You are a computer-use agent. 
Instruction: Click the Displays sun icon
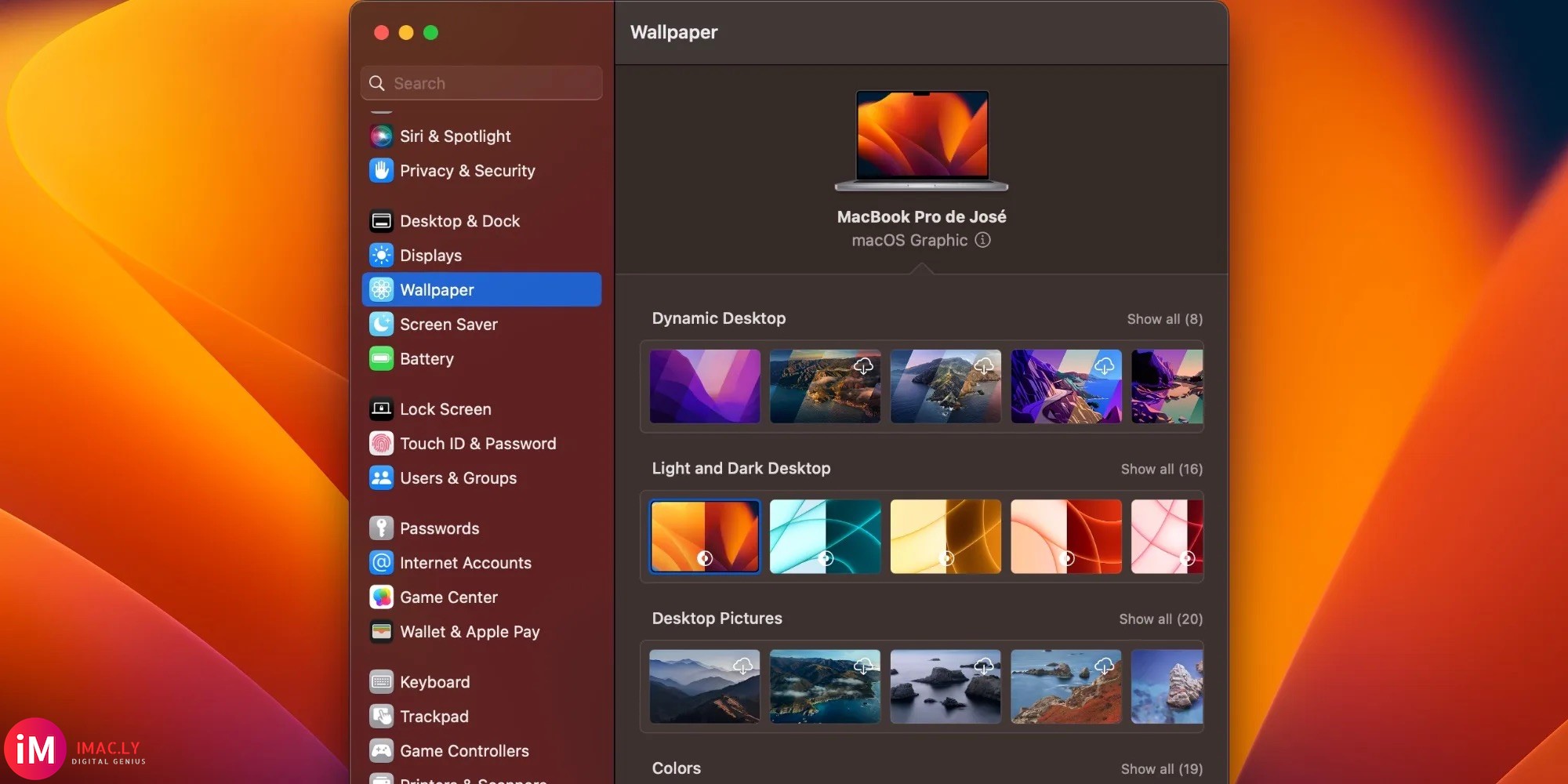tap(381, 256)
